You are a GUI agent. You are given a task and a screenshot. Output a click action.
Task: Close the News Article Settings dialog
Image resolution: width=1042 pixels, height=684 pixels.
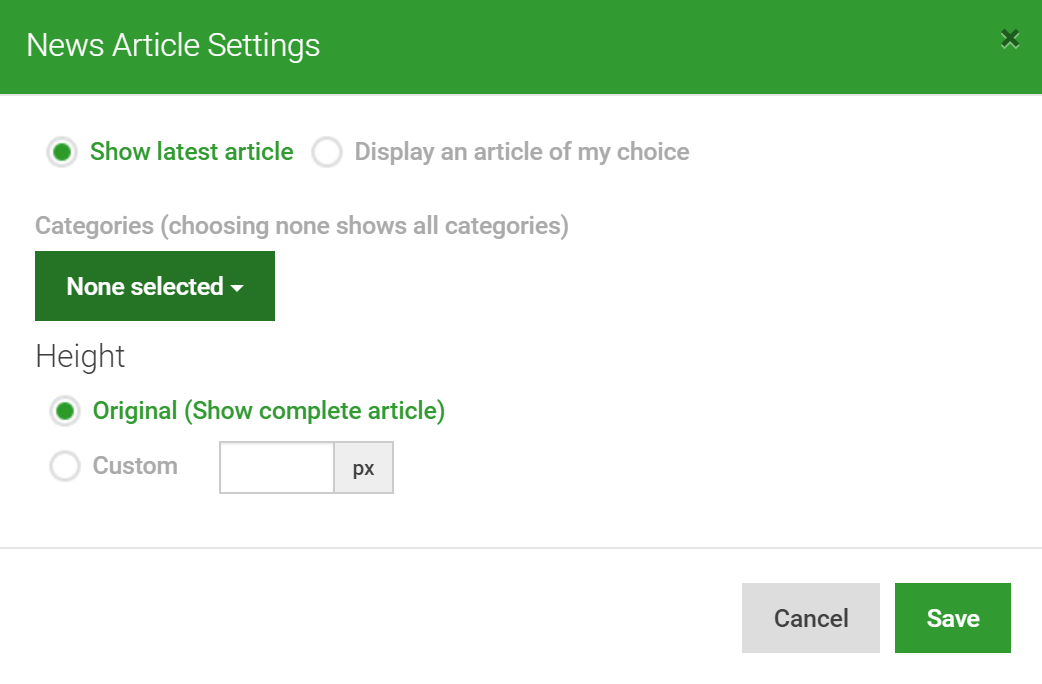tap(1009, 39)
